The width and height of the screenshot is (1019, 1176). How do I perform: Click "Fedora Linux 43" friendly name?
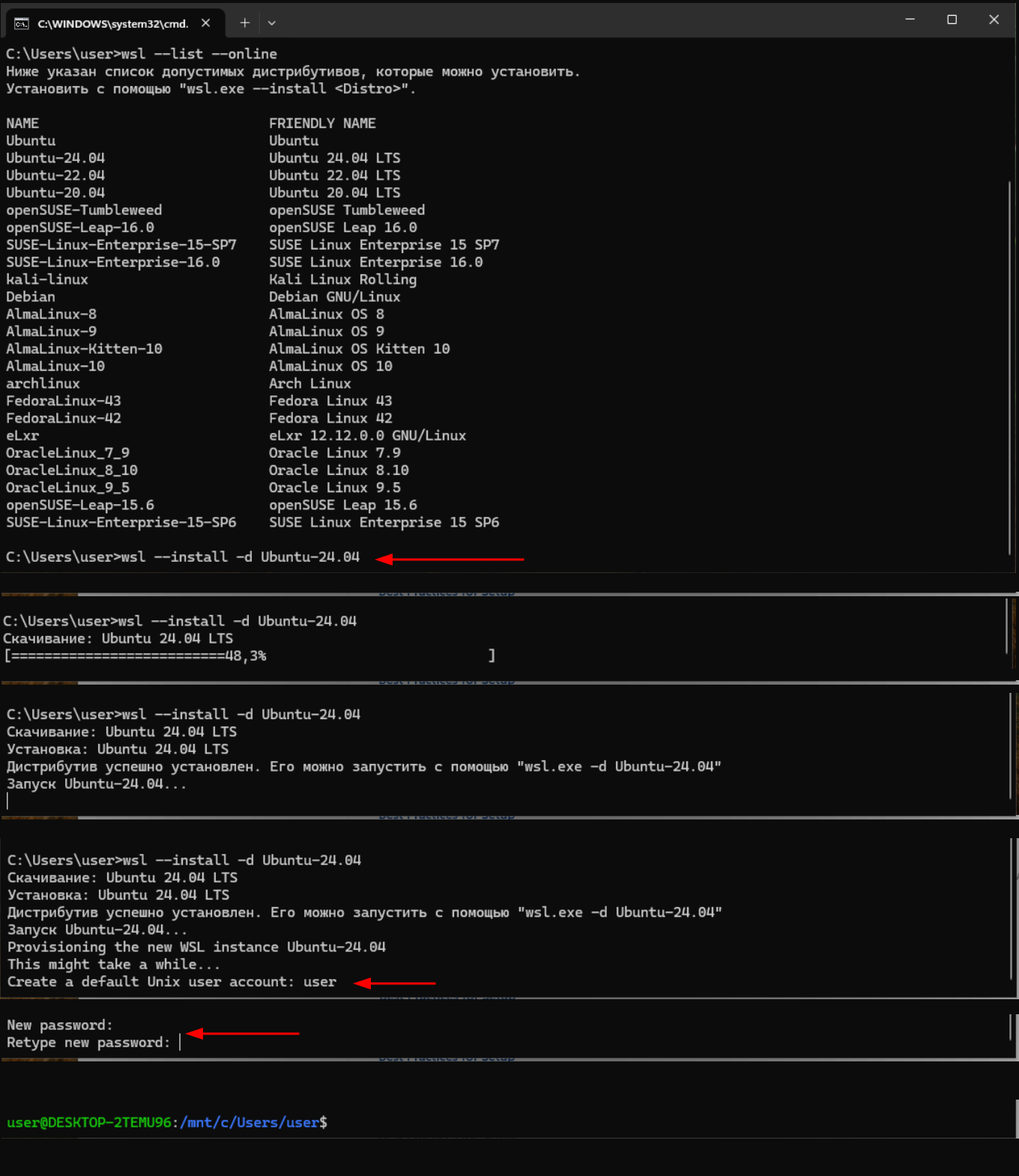click(x=330, y=401)
